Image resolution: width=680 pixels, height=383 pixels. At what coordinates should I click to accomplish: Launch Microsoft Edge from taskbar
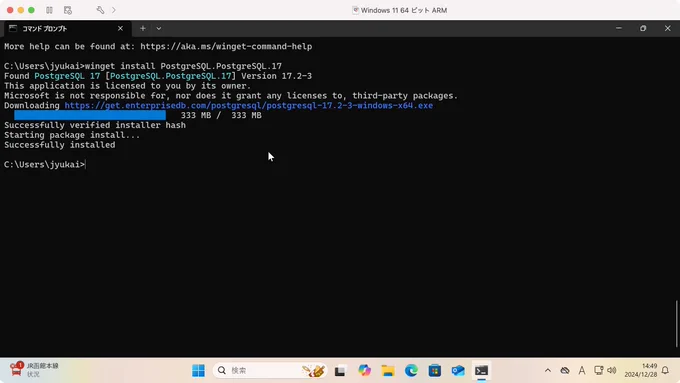tap(411, 370)
